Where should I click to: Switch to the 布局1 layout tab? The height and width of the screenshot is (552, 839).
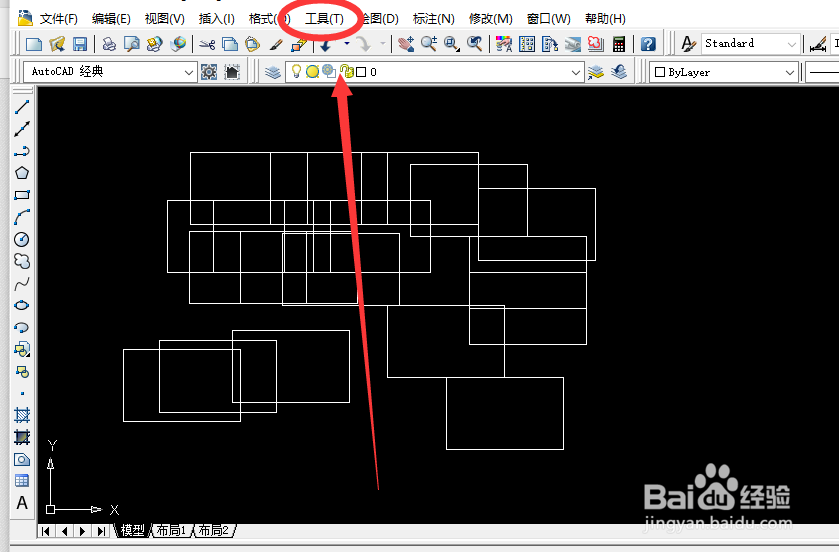click(171, 531)
